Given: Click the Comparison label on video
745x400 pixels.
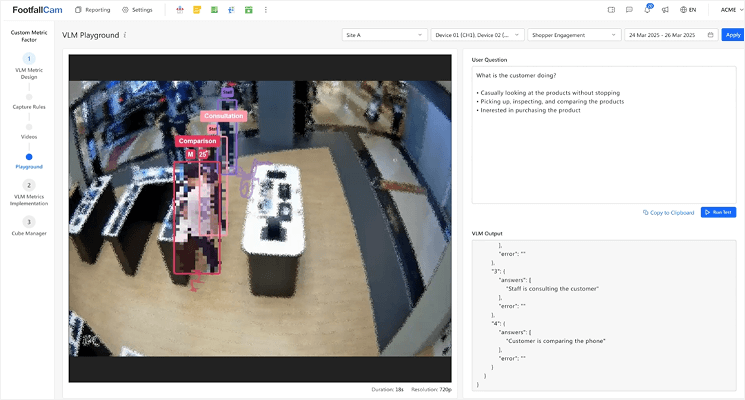Looking at the screenshot, I should pos(197,141).
